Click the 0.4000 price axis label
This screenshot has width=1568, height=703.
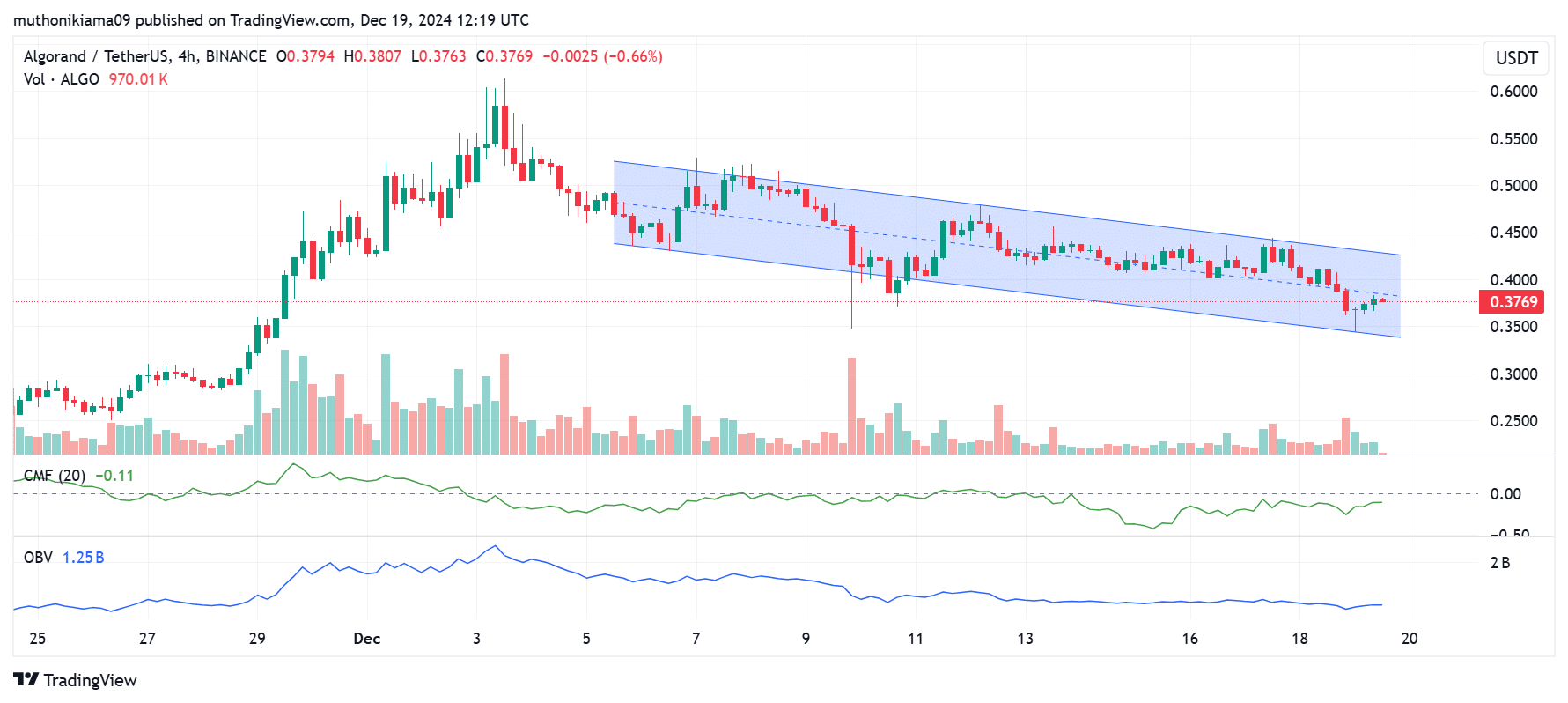pos(1513,280)
